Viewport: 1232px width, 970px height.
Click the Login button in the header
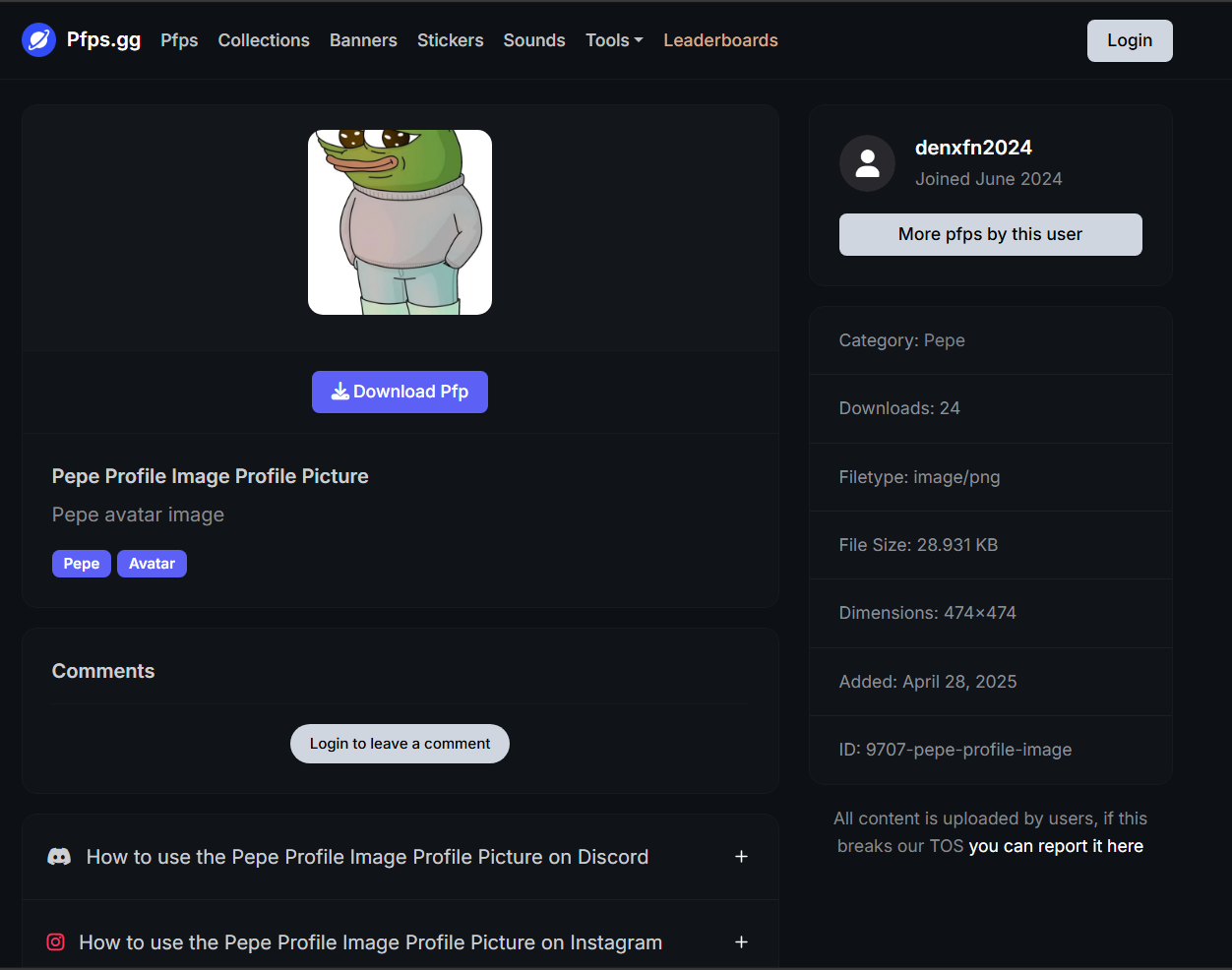[x=1130, y=40]
